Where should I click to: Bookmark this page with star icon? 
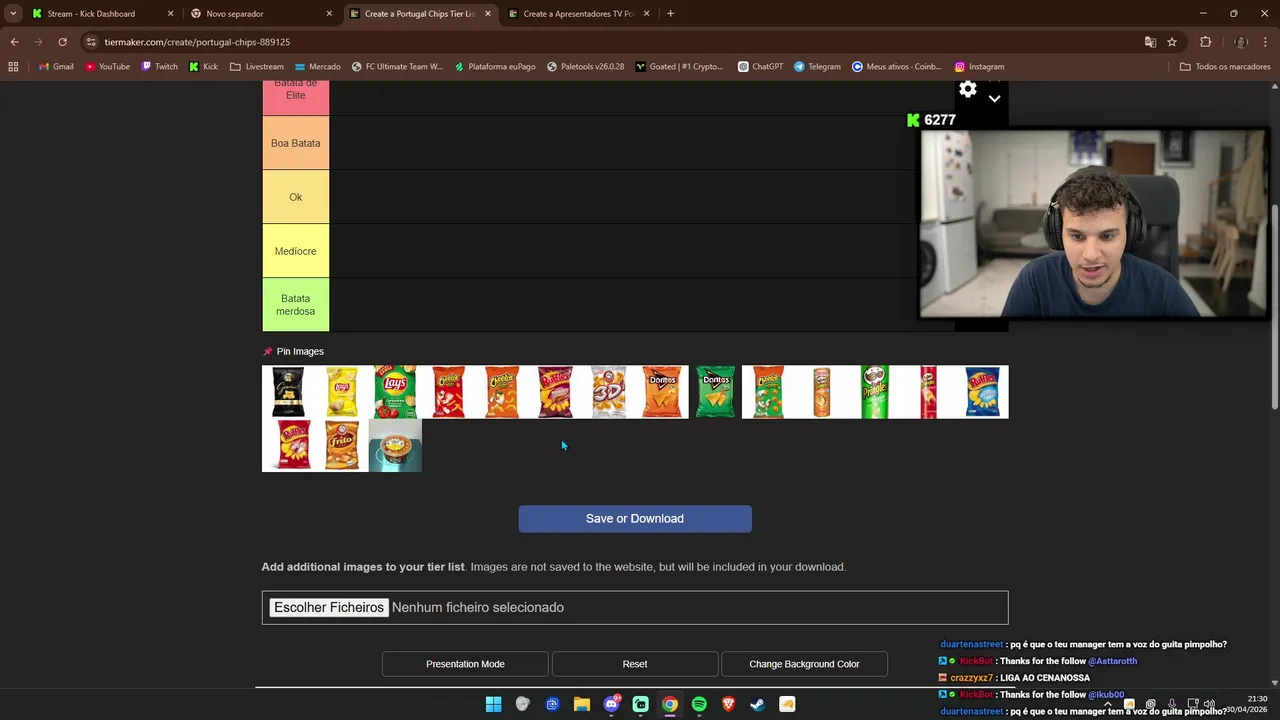click(1172, 42)
